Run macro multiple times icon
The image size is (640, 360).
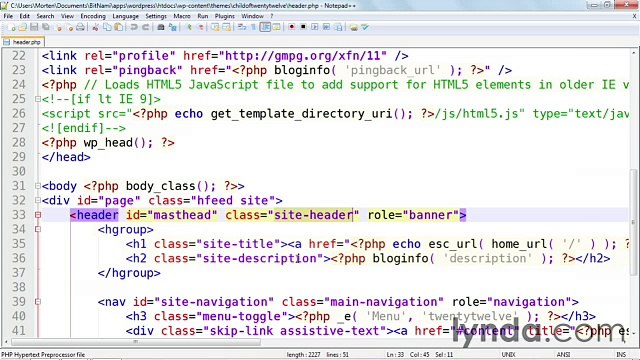(326, 27)
